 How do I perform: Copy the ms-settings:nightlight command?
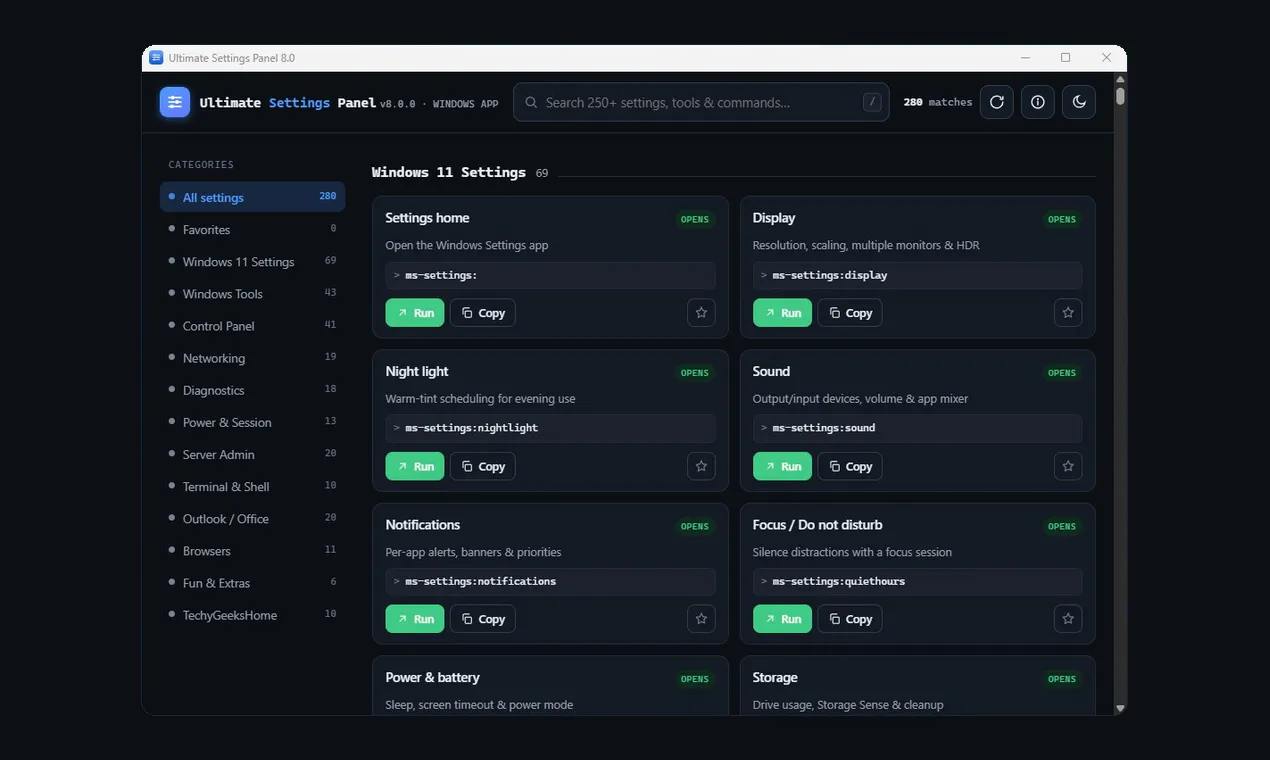tap(483, 466)
